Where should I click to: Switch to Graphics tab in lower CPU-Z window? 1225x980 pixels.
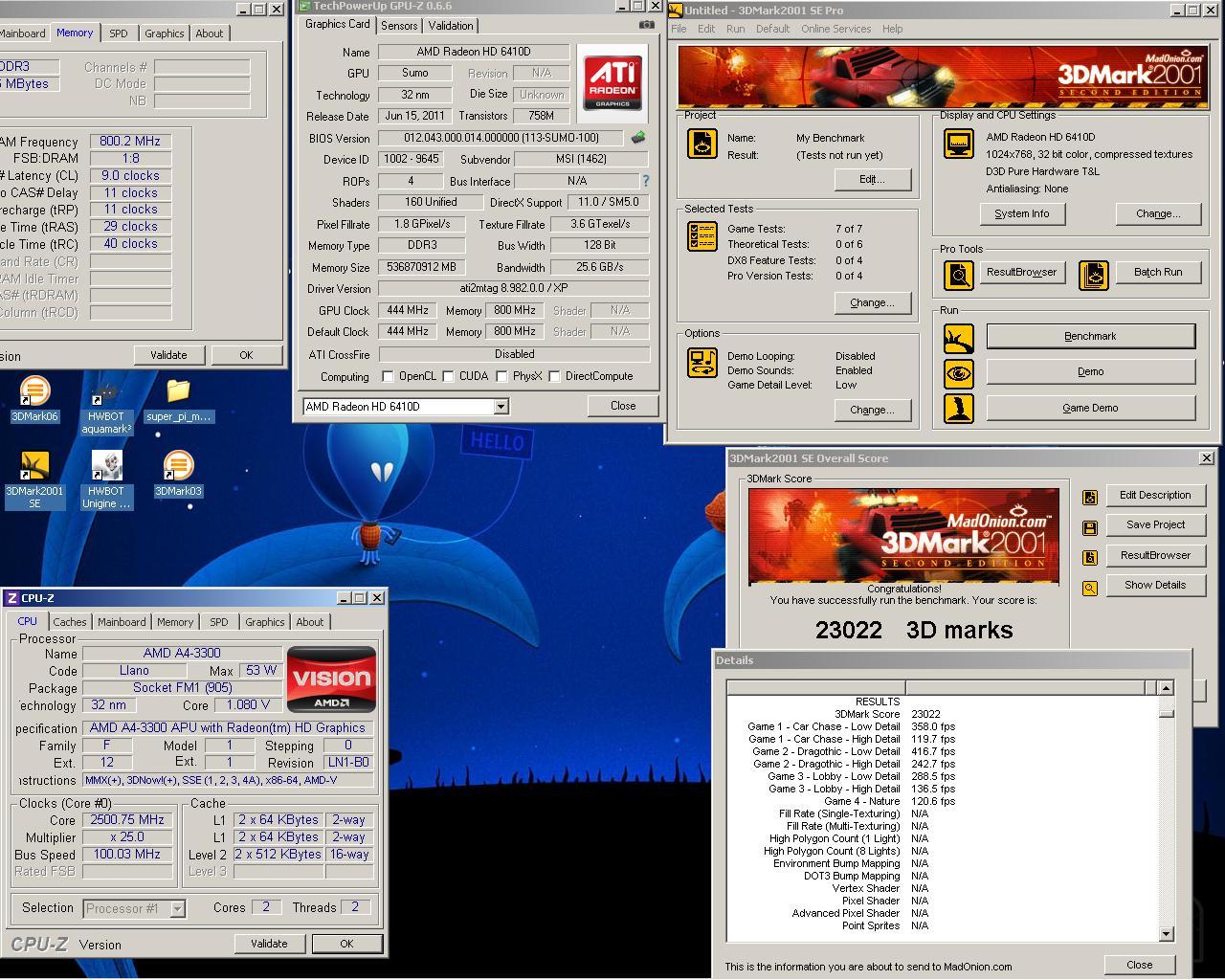point(265,622)
